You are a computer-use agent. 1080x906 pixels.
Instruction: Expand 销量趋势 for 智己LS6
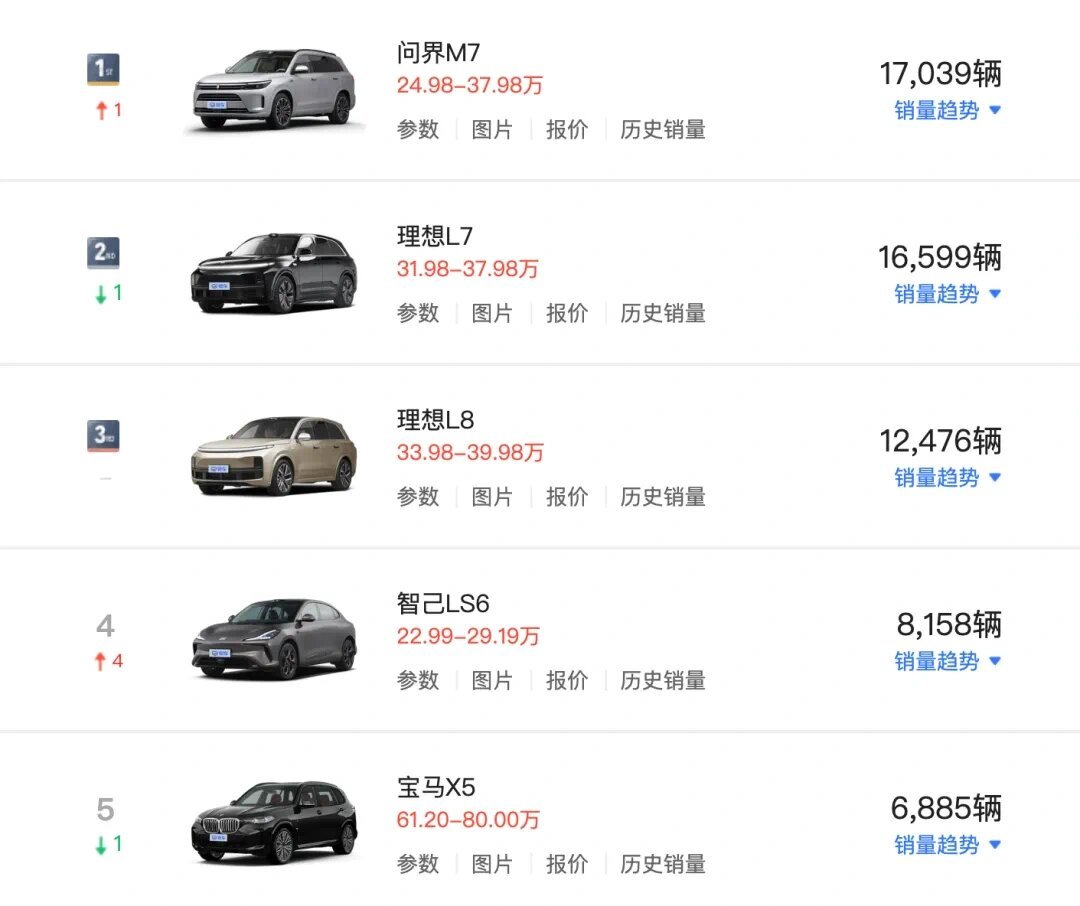tap(948, 661)
